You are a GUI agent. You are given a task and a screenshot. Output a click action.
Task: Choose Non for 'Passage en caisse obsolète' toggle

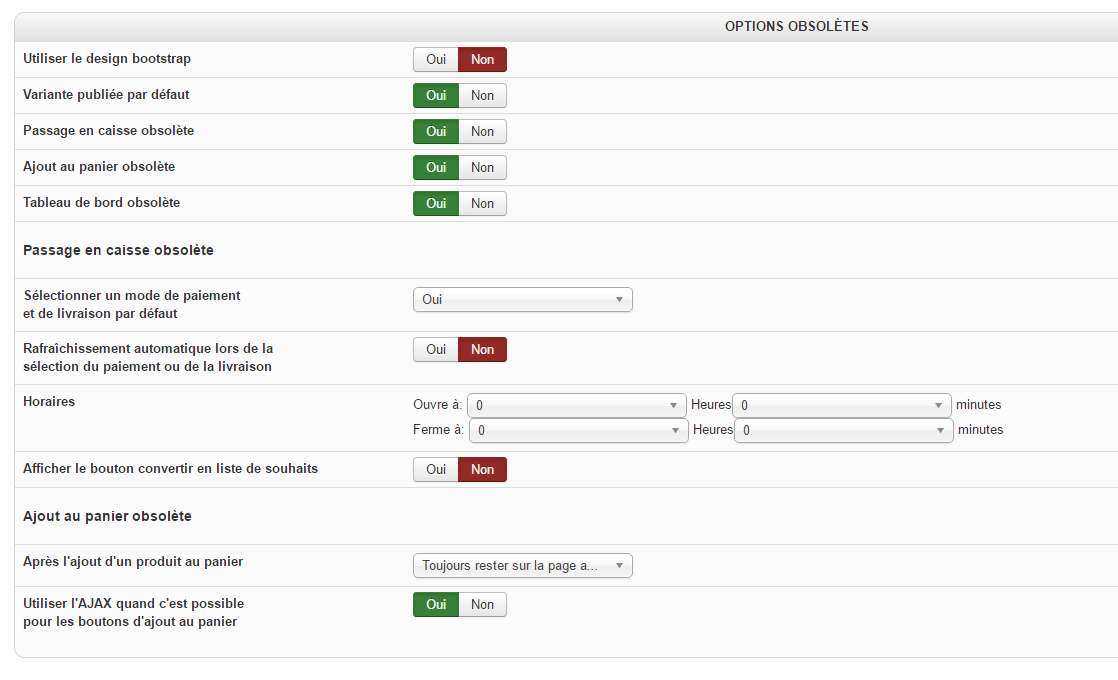click(482, 132)
